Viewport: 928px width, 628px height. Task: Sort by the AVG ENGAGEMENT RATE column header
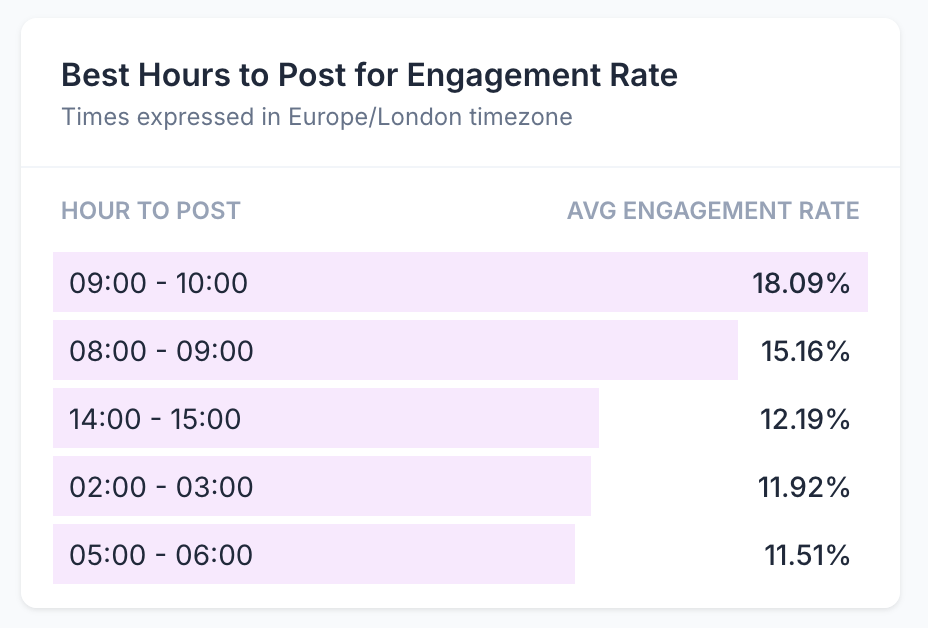[x=713, y=211]
